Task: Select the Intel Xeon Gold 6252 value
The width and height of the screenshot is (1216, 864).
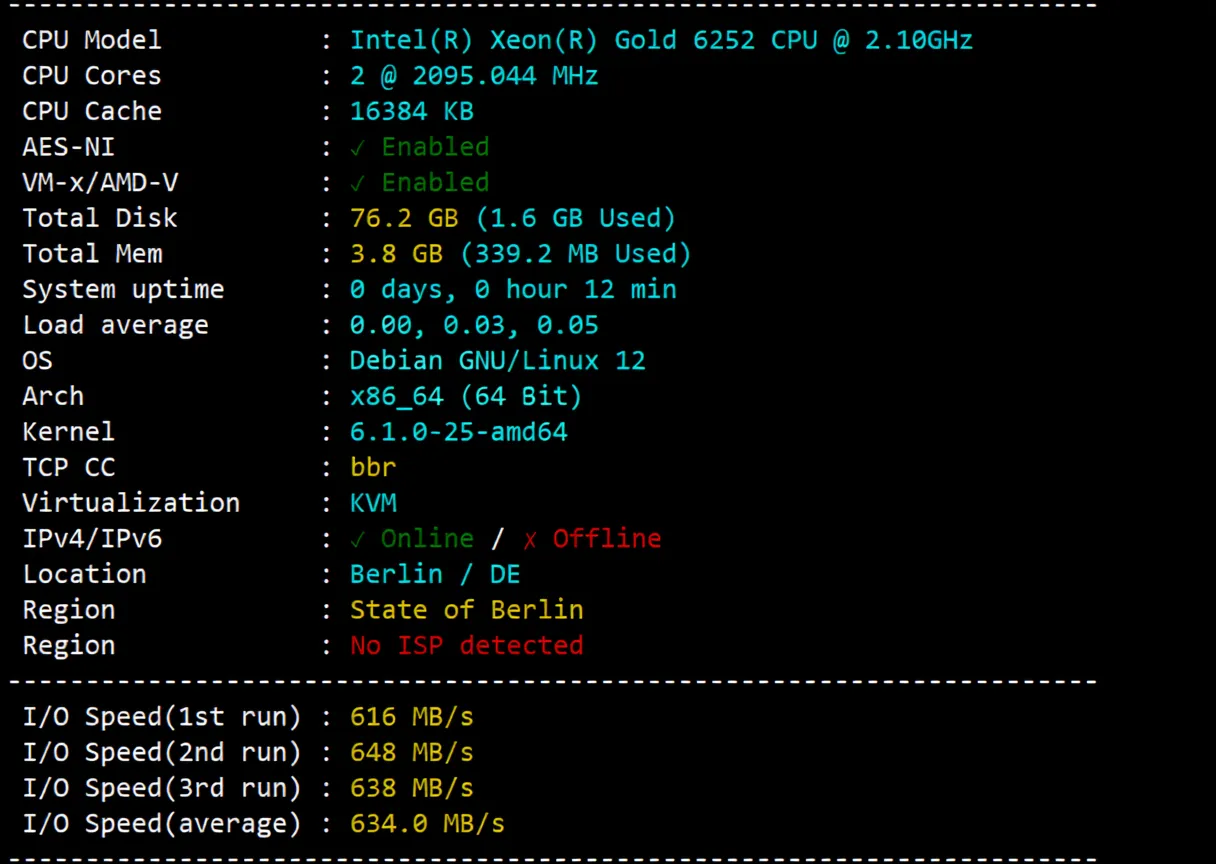Action: tap(661, 40)
